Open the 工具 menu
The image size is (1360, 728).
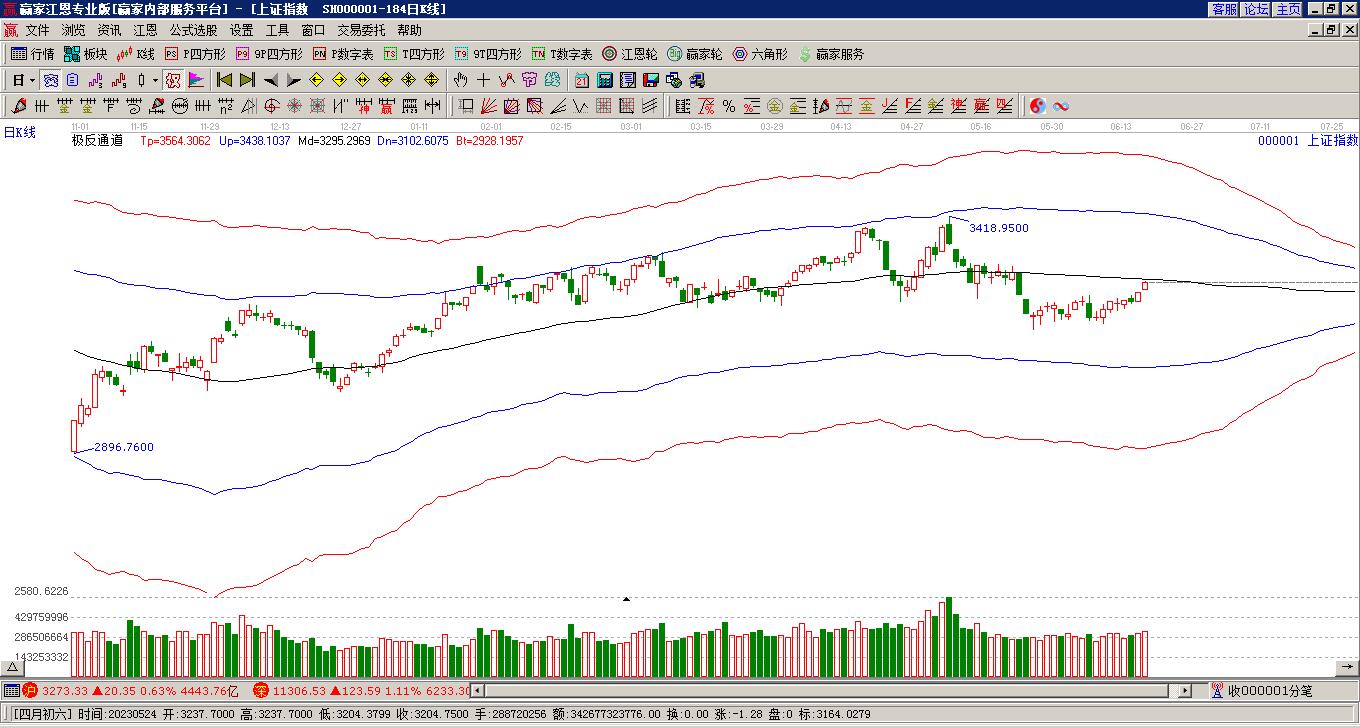[277, 31]
